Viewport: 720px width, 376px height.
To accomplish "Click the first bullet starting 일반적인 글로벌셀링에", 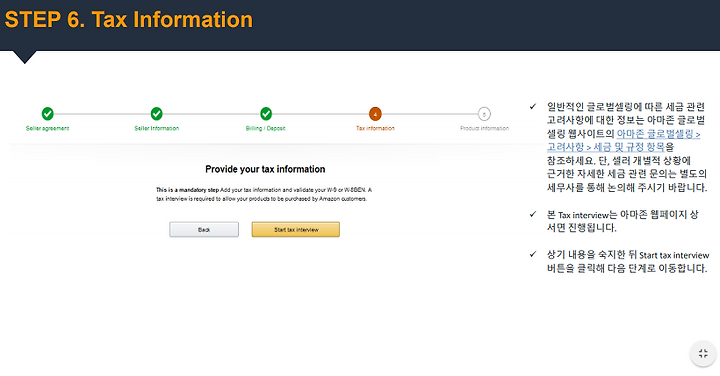I will [627, 147].
